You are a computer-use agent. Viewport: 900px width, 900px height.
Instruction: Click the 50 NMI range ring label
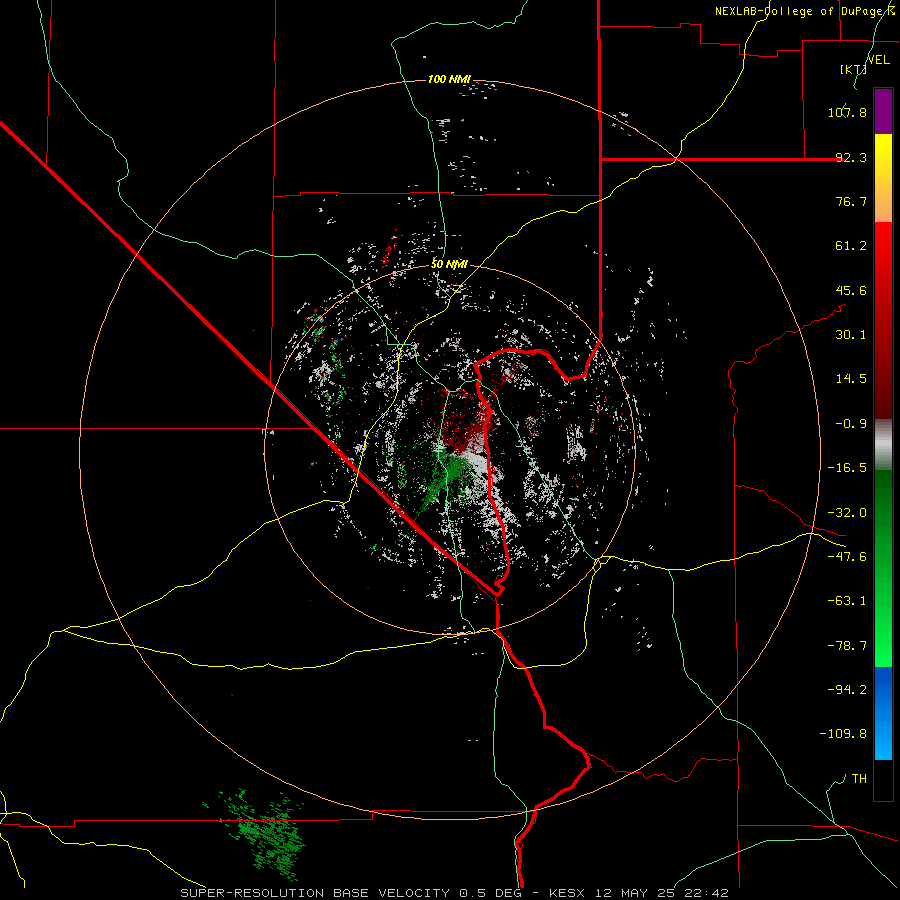coord(449,264)
